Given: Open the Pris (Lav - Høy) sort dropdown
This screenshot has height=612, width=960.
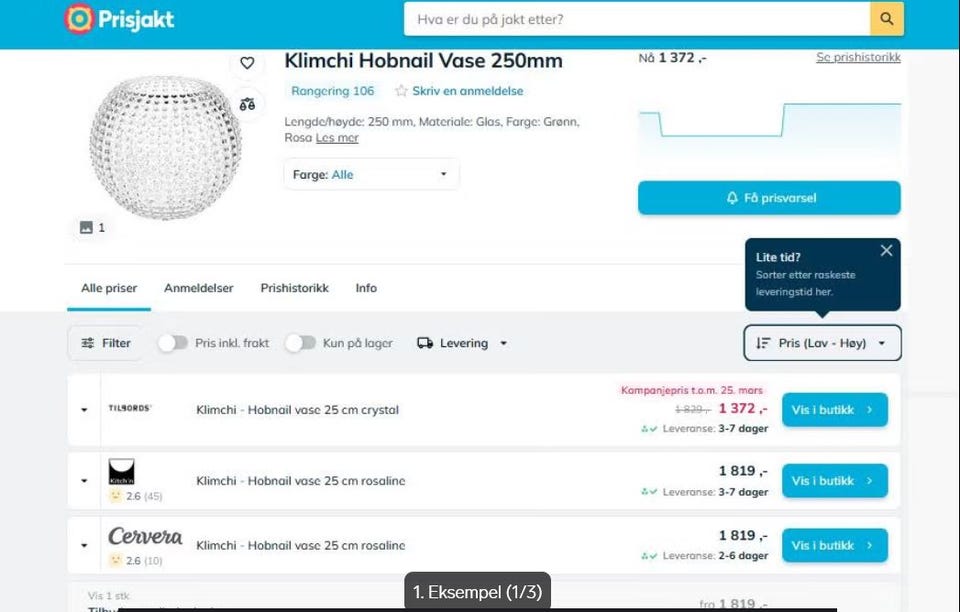Looking at the screenshot, I should coord(822,343).
